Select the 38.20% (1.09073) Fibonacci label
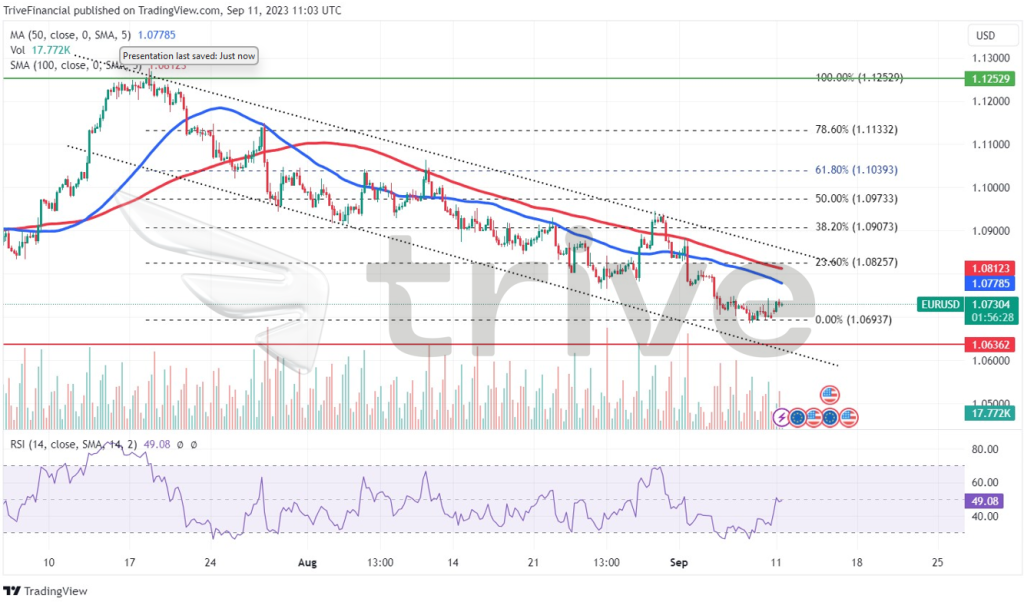The image size is (1024, 602). click(x=856, y=227)
